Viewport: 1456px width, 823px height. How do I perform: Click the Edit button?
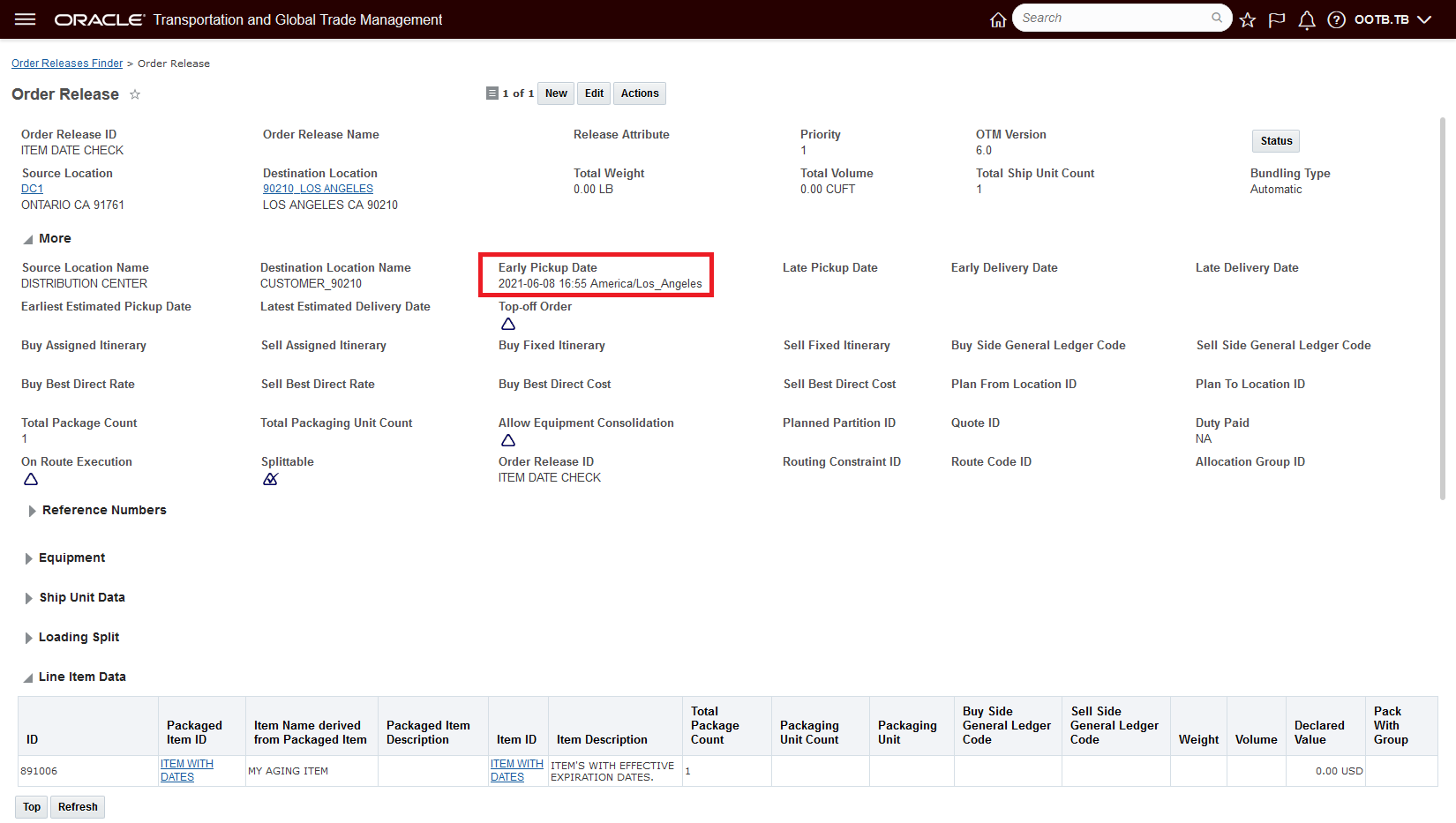coord(594,94)
